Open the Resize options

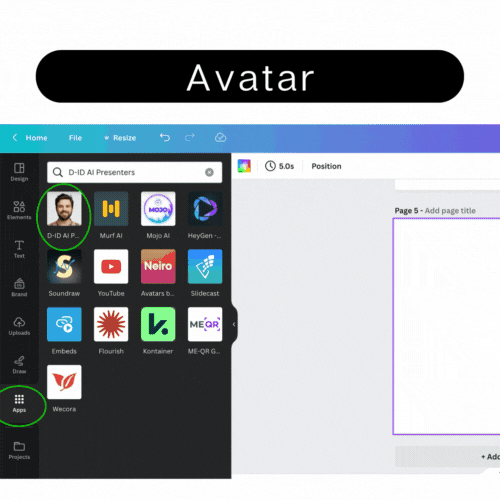pos(120,138)
